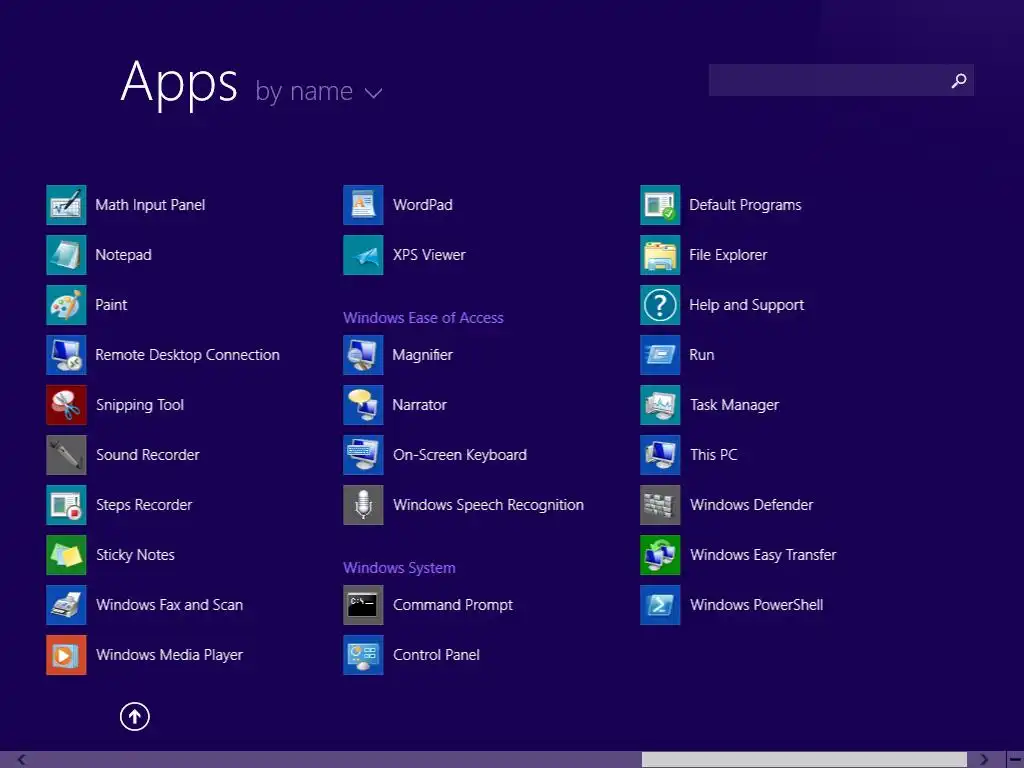Click the Sound Recorder microphone icon
The height and width of the screenshot is (768, 1024).
click(66, 455)
